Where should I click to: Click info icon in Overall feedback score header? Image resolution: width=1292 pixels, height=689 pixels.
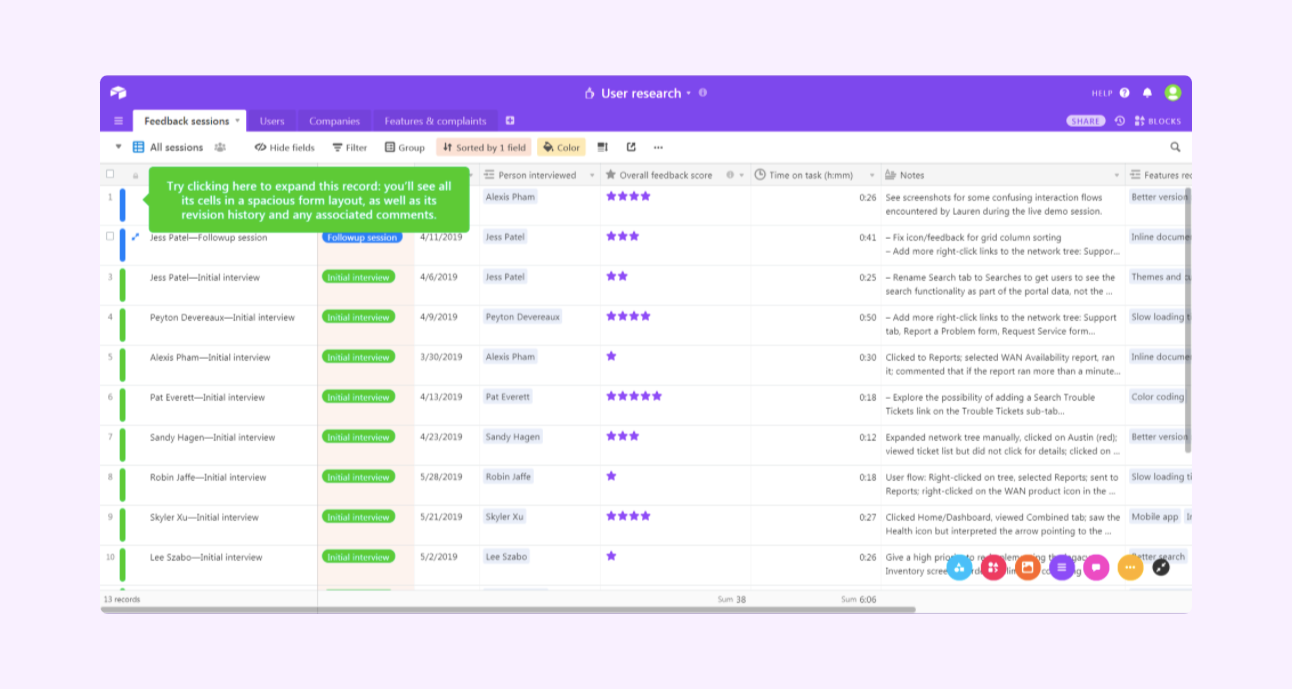click(730, 175)
